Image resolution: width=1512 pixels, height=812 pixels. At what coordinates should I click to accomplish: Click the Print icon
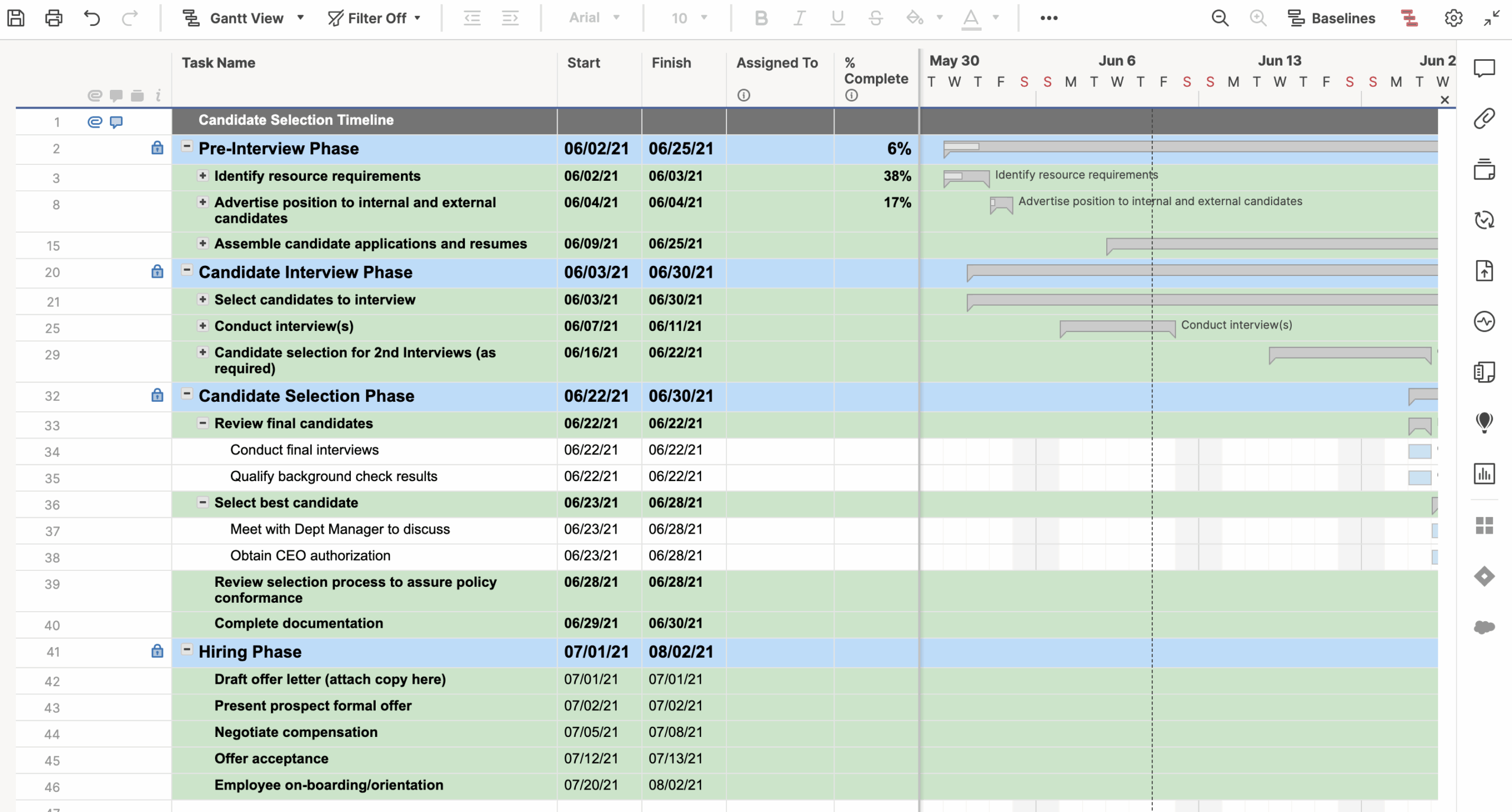pyautogui.click(x=54, y=18)
